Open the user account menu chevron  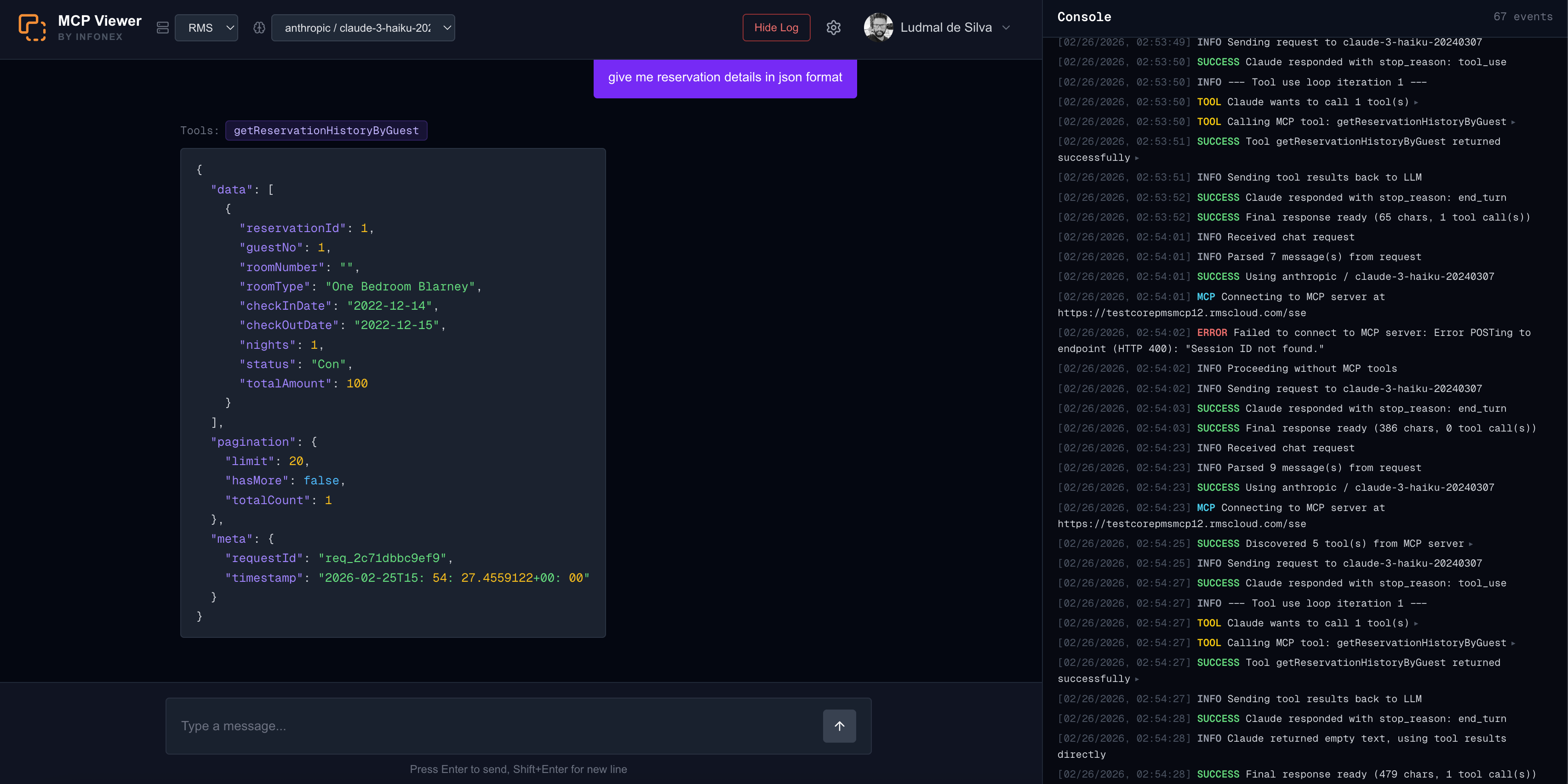click(x=1006, y=28)
